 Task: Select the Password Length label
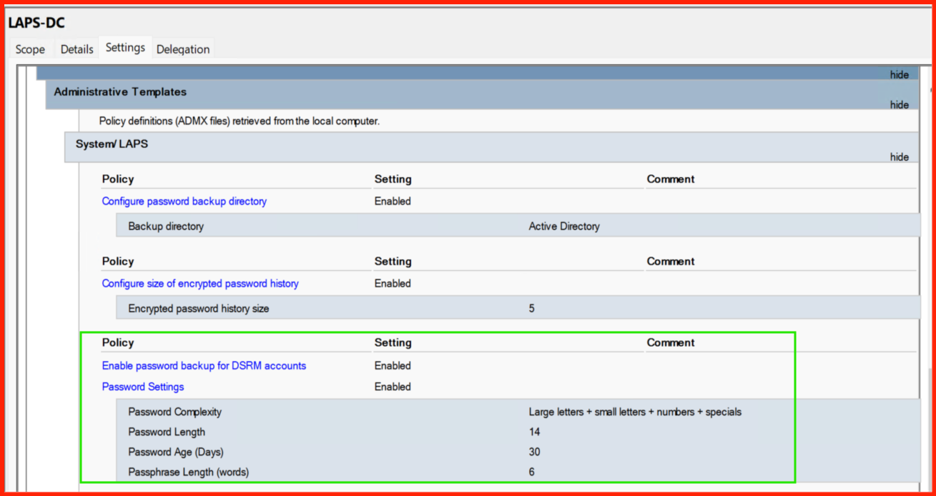pos(167,432)
